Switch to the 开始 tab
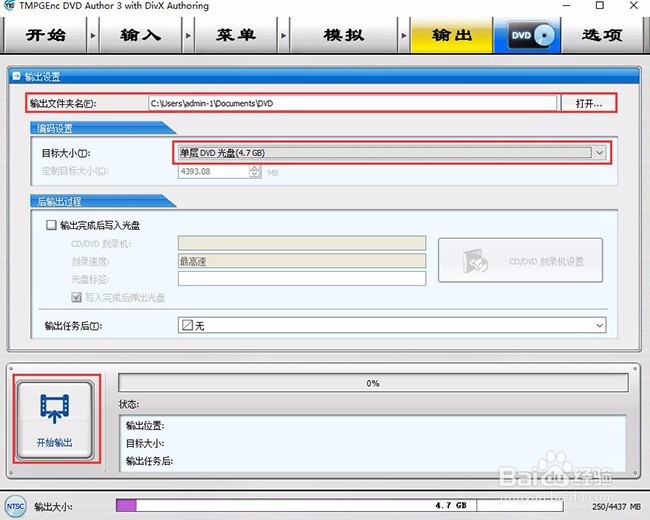This screenshot has height=520, width=650. (46, 35)
